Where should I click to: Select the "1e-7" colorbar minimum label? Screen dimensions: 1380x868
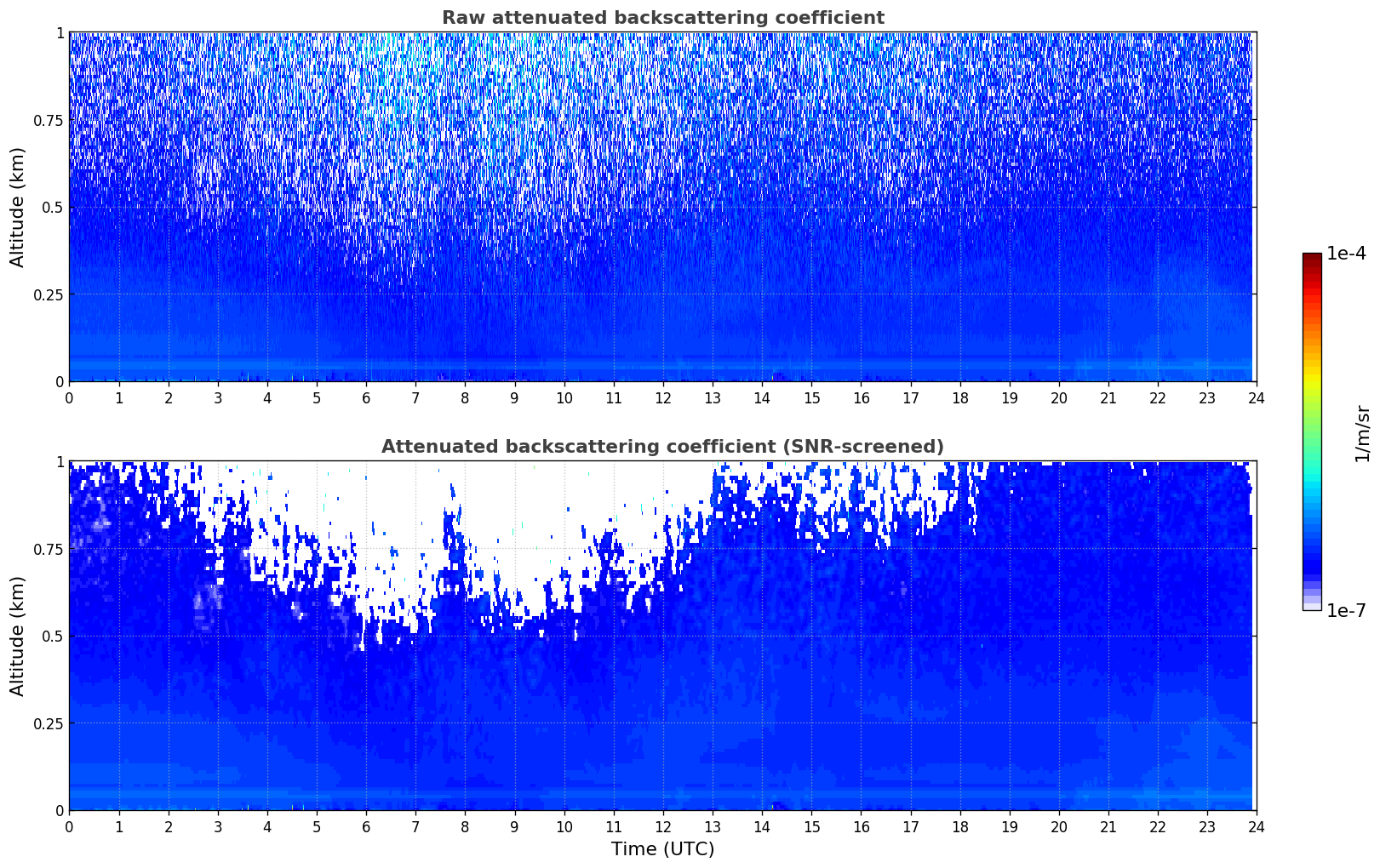point(1346,611)
